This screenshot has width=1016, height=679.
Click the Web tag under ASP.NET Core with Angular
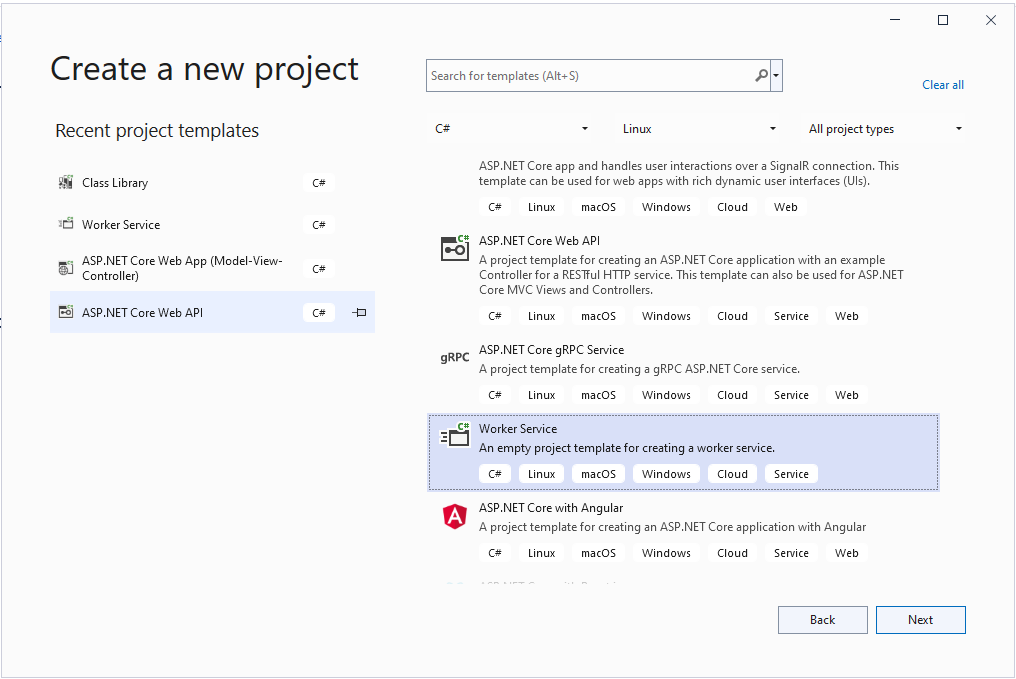pyautogui.click(x=846, y=553)
